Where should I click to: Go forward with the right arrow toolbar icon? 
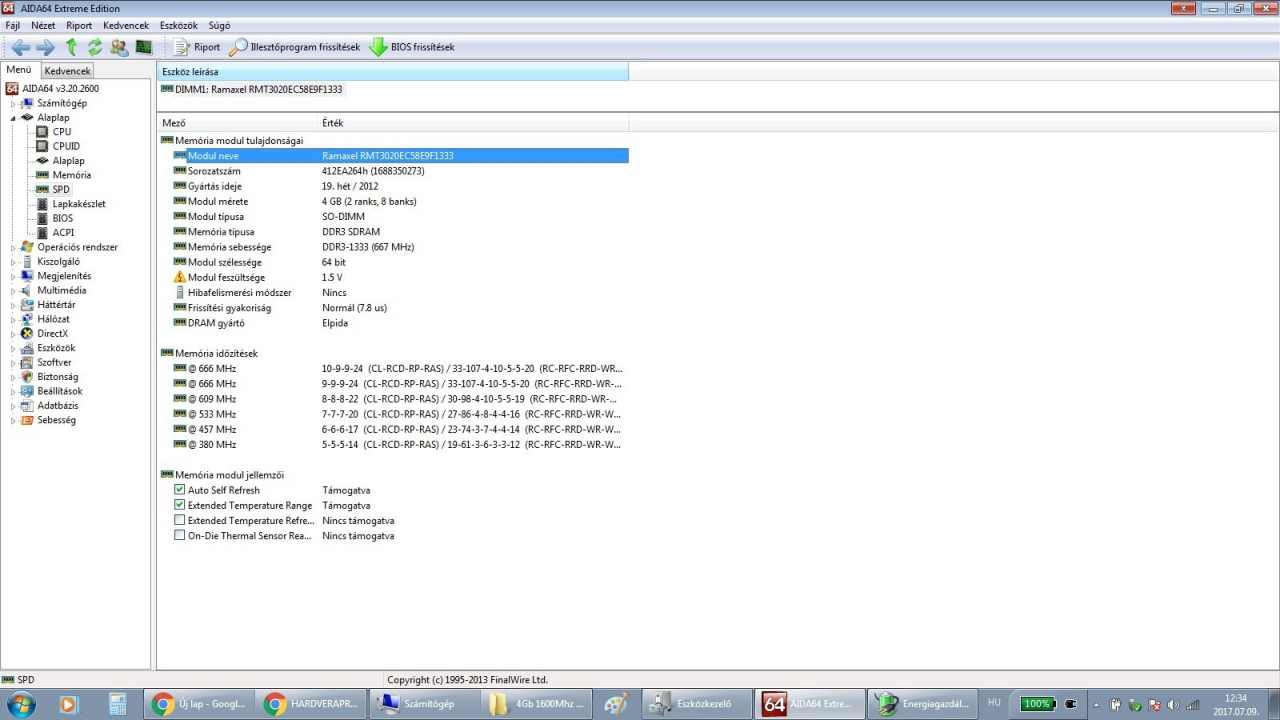tap(45, 47)
